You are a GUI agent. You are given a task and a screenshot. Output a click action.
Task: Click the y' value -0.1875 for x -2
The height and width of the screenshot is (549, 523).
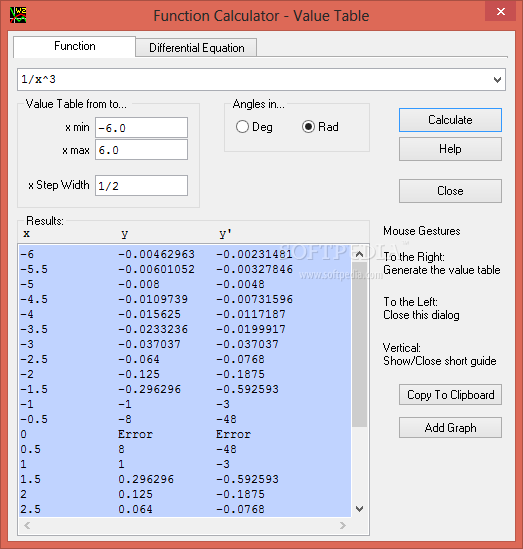click(240, 374)
